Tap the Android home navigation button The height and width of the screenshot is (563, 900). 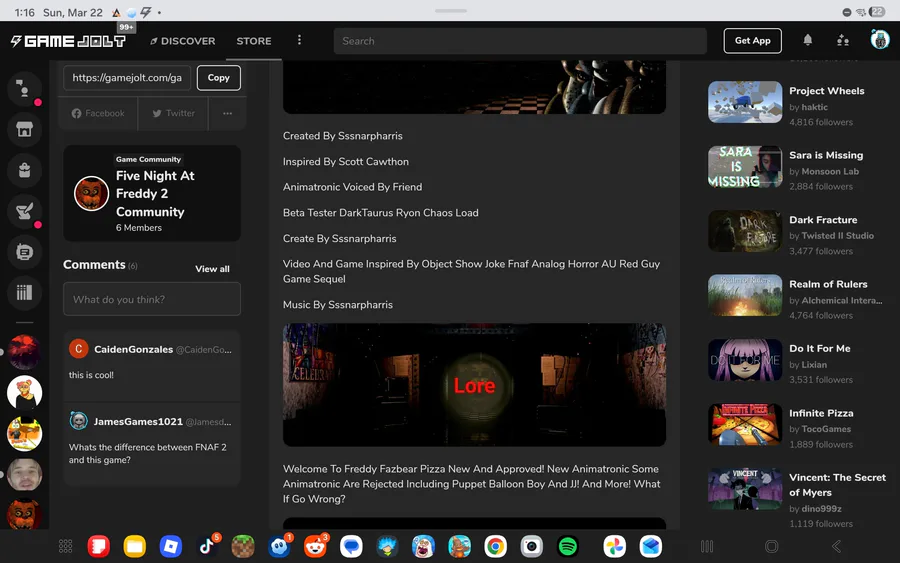pyautogui.click(x=771, y=546)
